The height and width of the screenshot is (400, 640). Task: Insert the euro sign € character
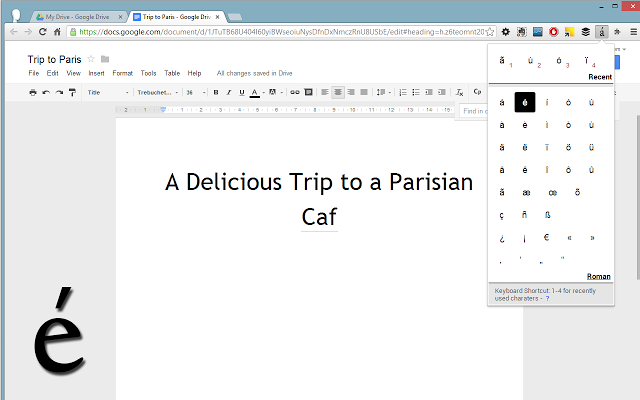[x=547, y=237]
